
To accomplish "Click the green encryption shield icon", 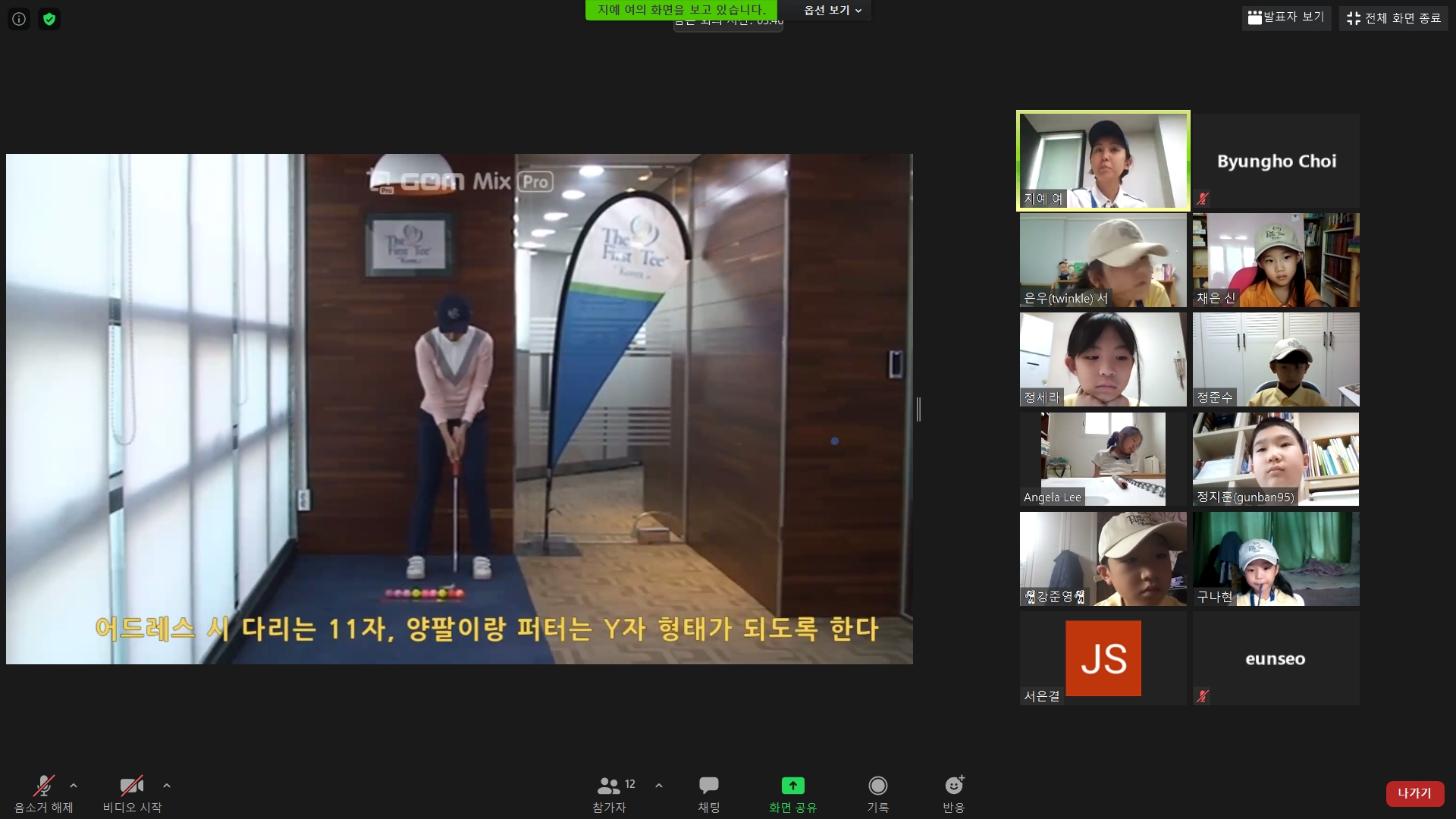I will tap(49, 19).
